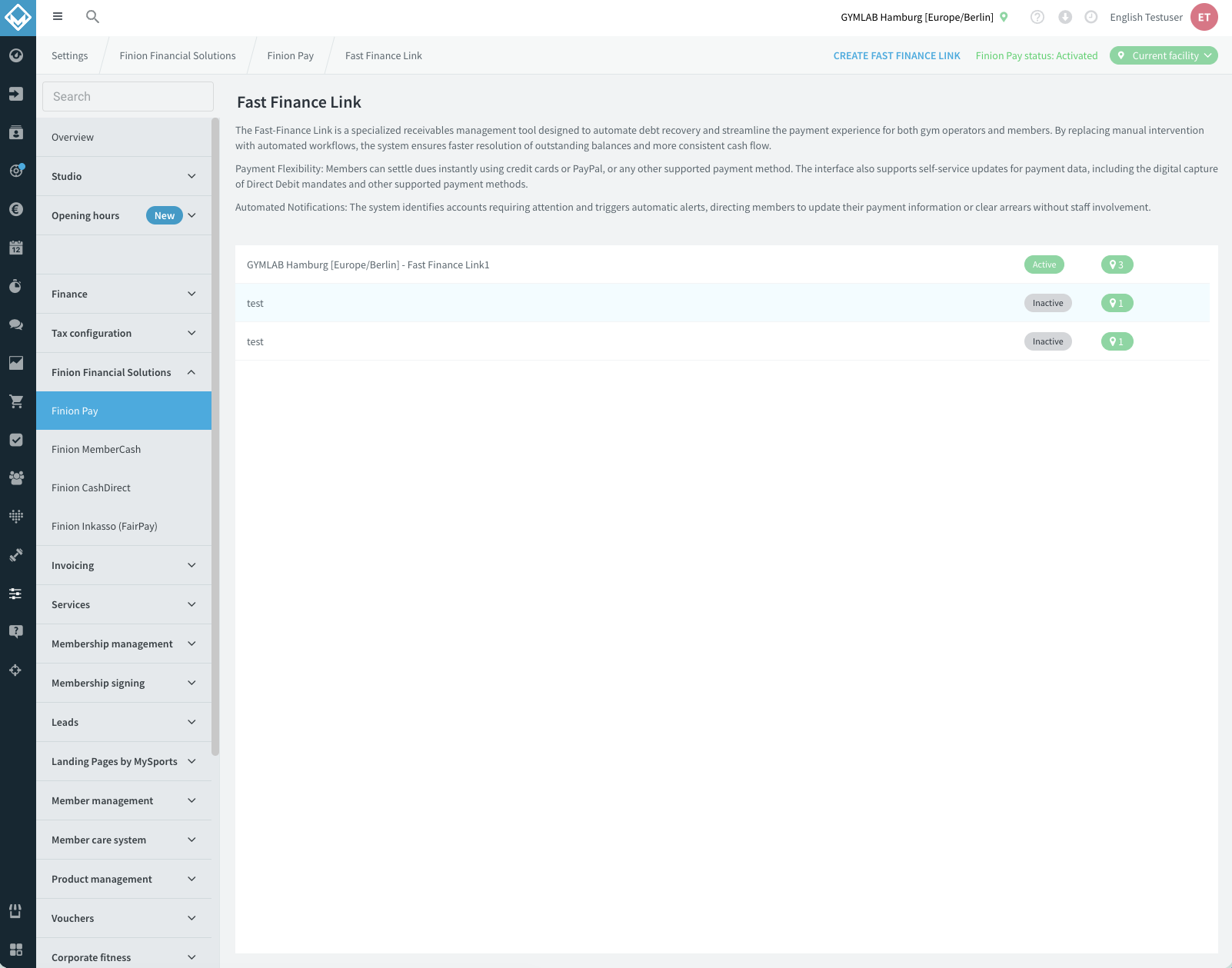Expand the Opening hours section
Screen dimensions: 1232x968
(124, 215)
